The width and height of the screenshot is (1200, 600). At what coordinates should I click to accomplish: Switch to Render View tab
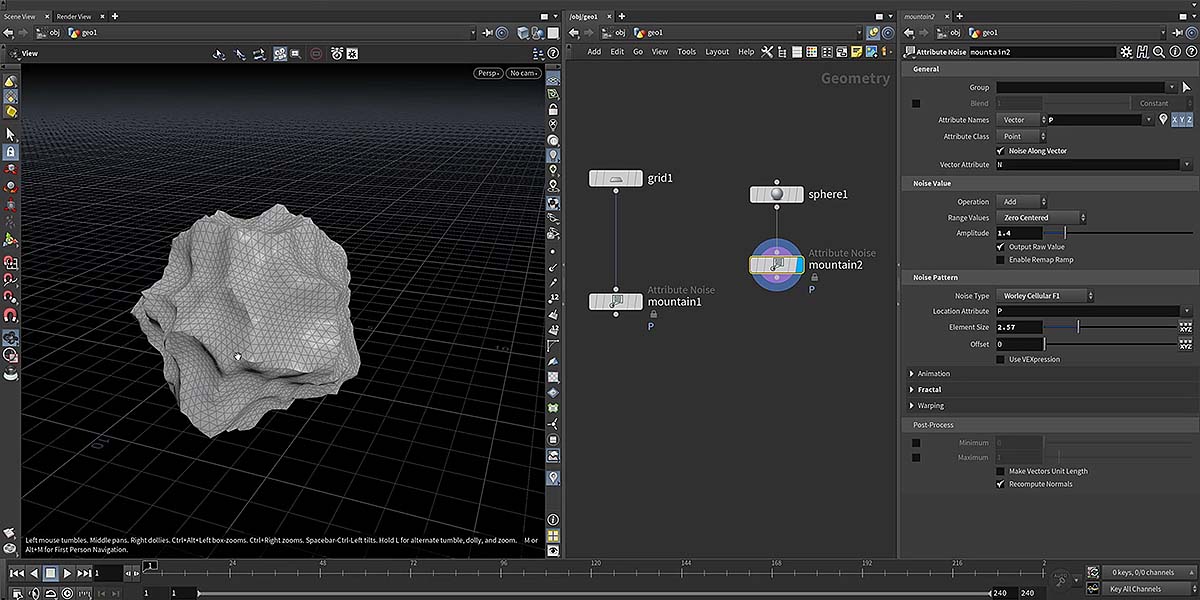click(74, 16)
